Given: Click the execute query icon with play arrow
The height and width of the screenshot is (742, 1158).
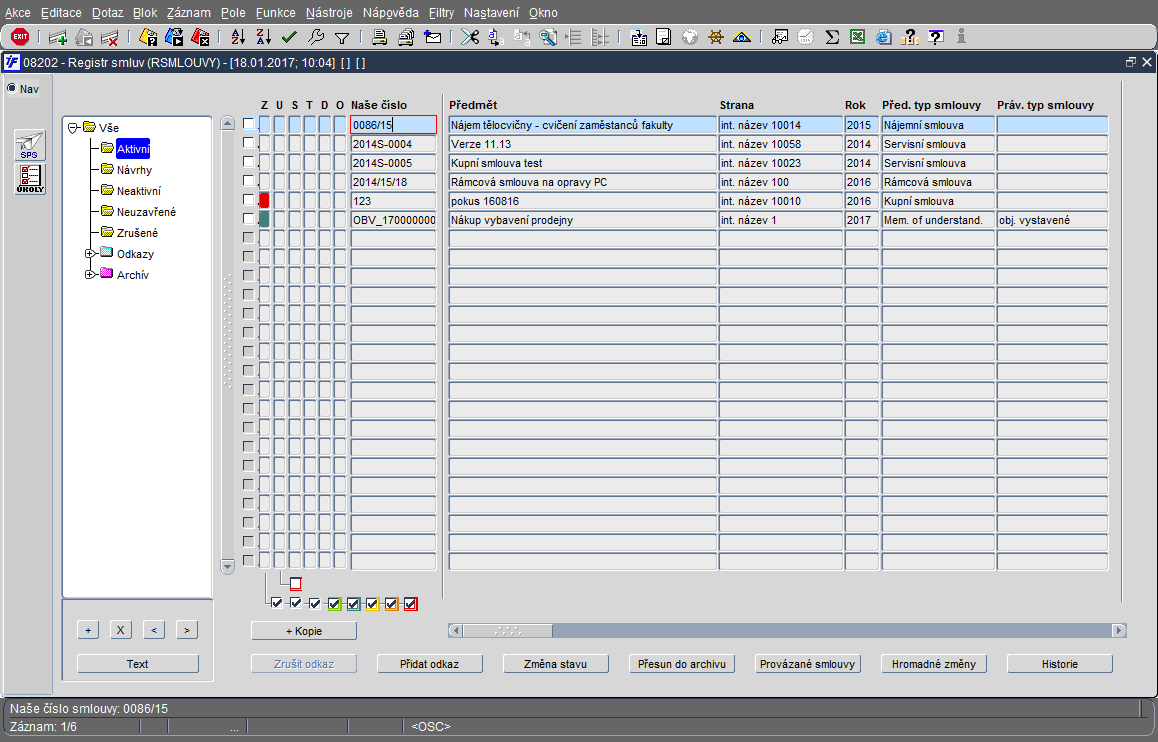Looking at the screenshot, I should [174, 37].
